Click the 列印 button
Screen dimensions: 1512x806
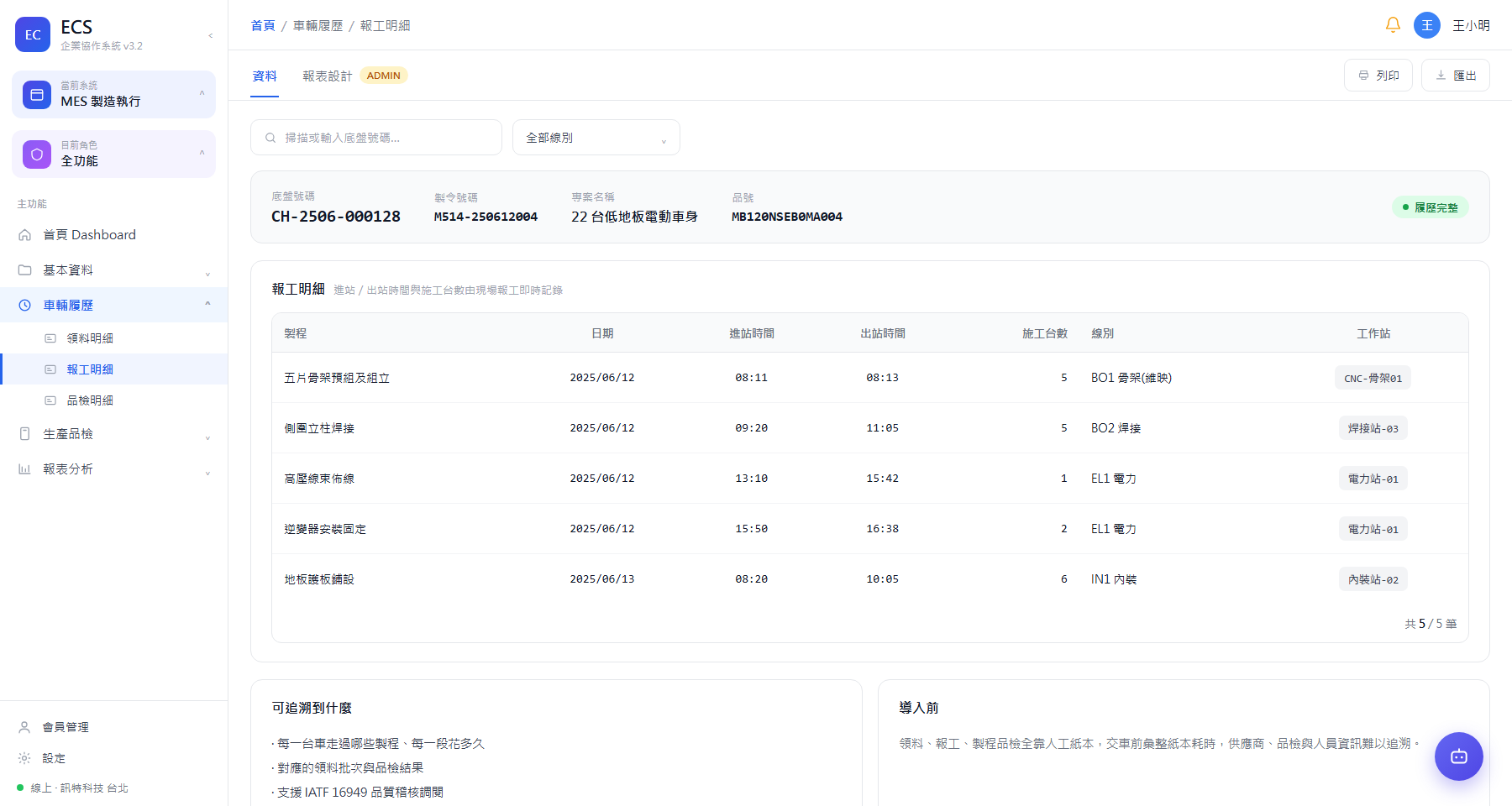click(x=1378, y=76)
